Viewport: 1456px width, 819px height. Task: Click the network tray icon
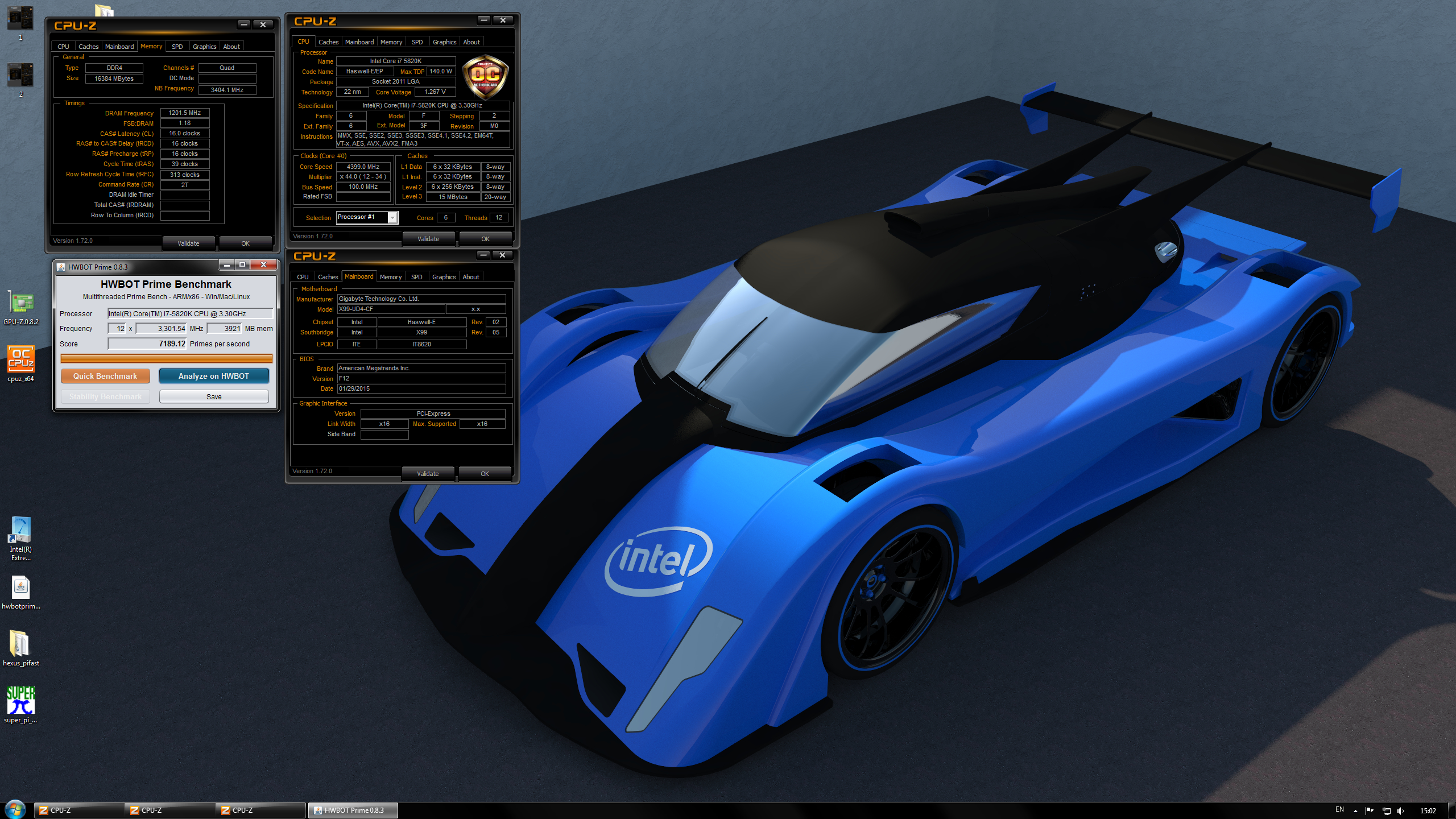click(1386, 810)
